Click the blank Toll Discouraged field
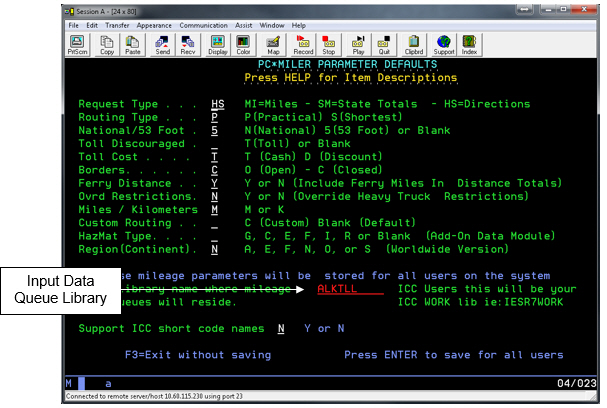This screenshot has width=607, height=408. pyautogui.click(x=214, y=144)
